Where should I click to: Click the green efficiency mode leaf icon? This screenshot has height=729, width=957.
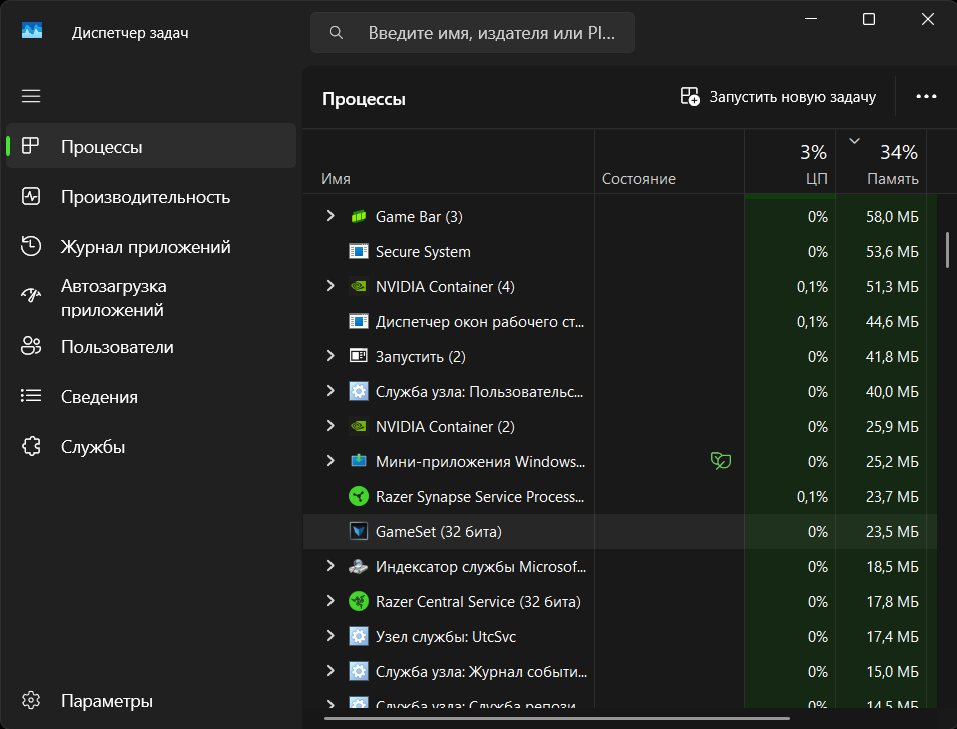click(720, 461)
